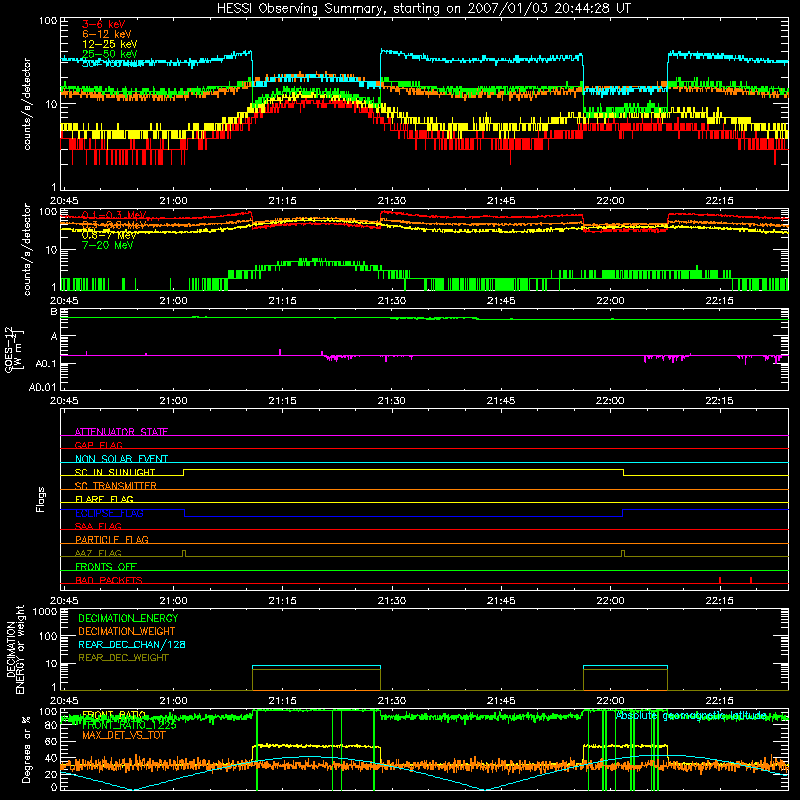This screenshot has width=800, height=800.
Task: Click the Absolute geomagnetic latitude label
Action: (691, 715)
